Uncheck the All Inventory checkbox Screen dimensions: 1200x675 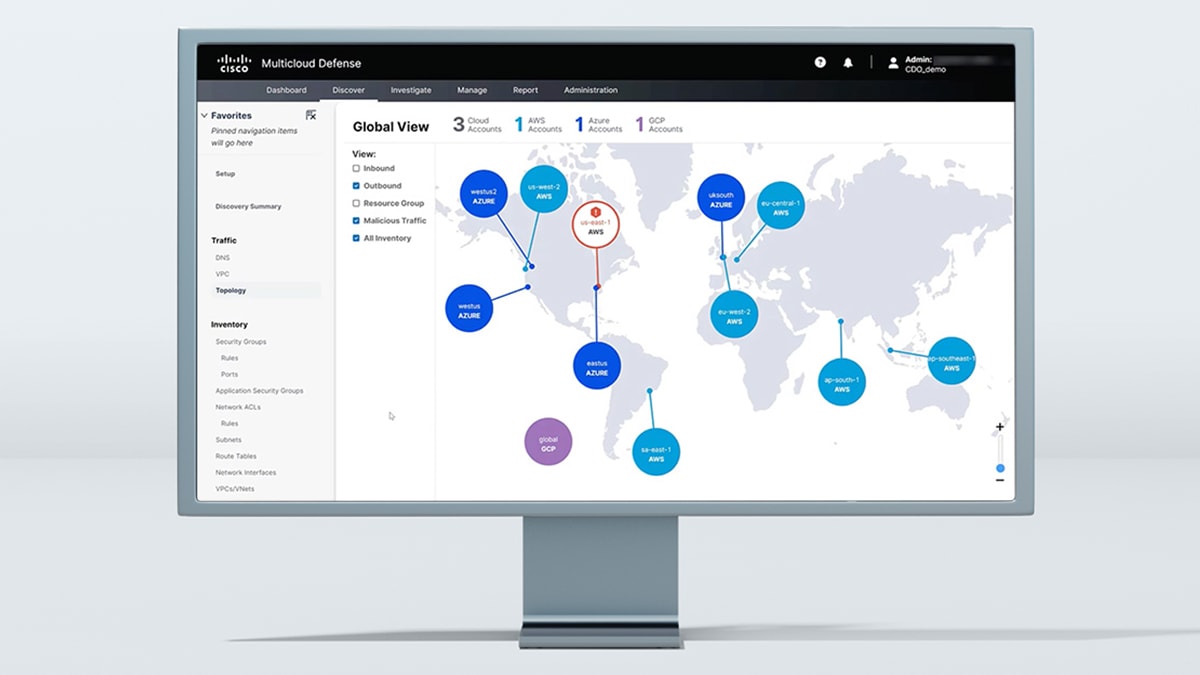356,238
